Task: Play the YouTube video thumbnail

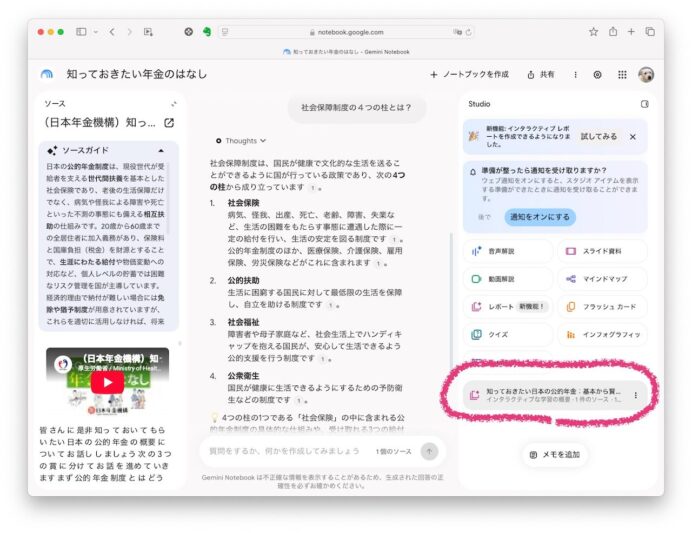Action: [108, 382]
